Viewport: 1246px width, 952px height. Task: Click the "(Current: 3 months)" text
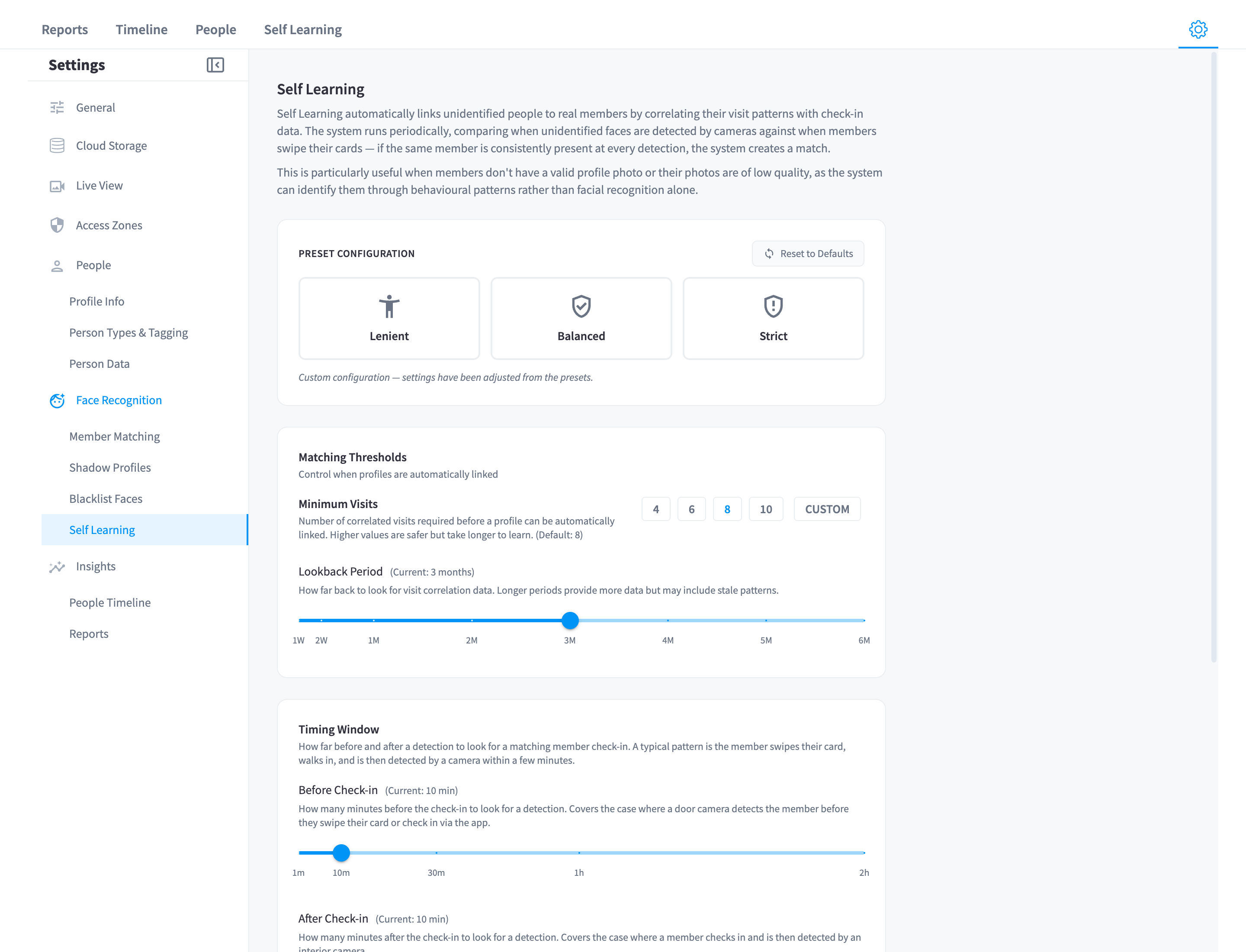pos(432,572)
